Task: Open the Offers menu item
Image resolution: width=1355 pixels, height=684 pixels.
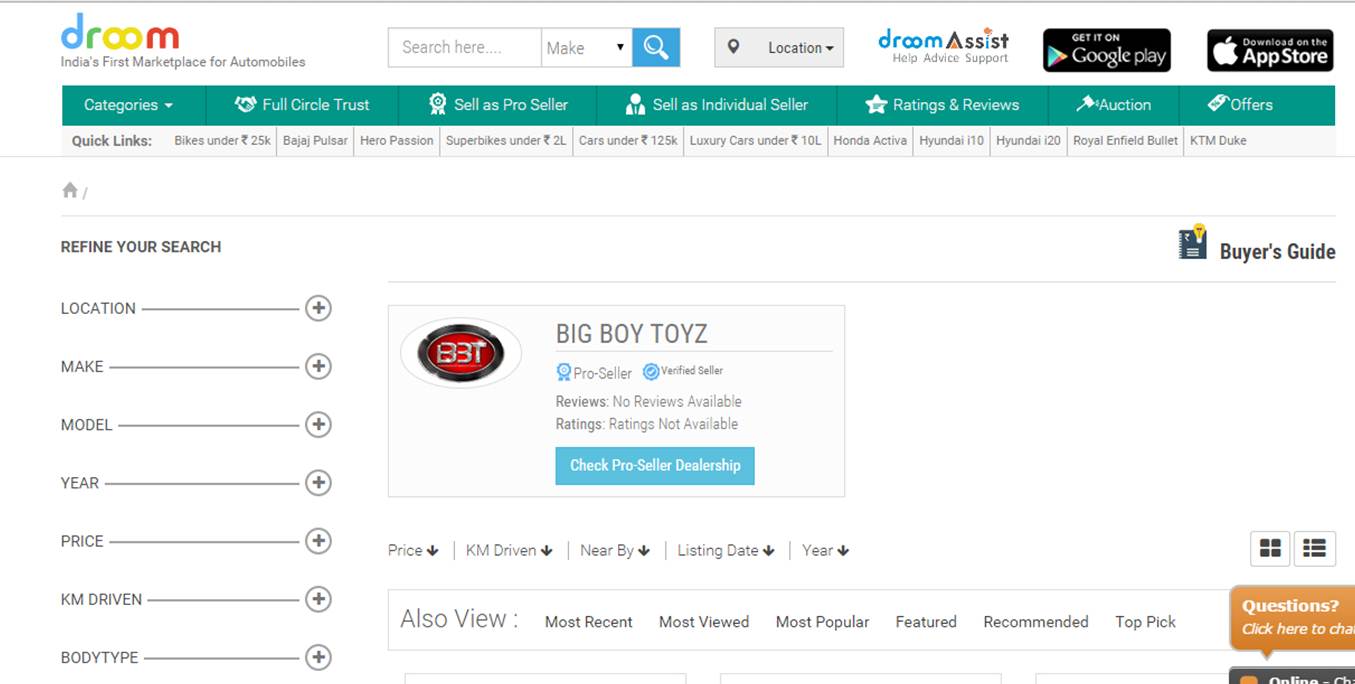Action: 1240,104
